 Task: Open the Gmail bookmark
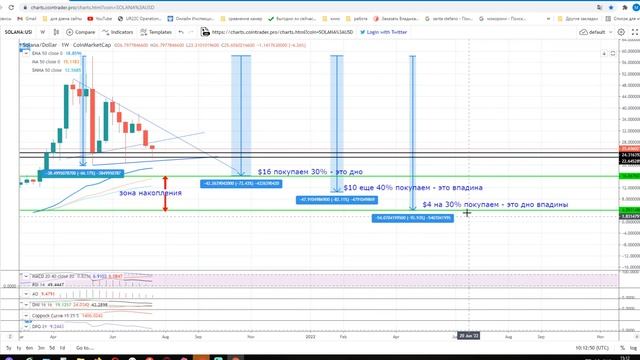(x=27, y=19)
